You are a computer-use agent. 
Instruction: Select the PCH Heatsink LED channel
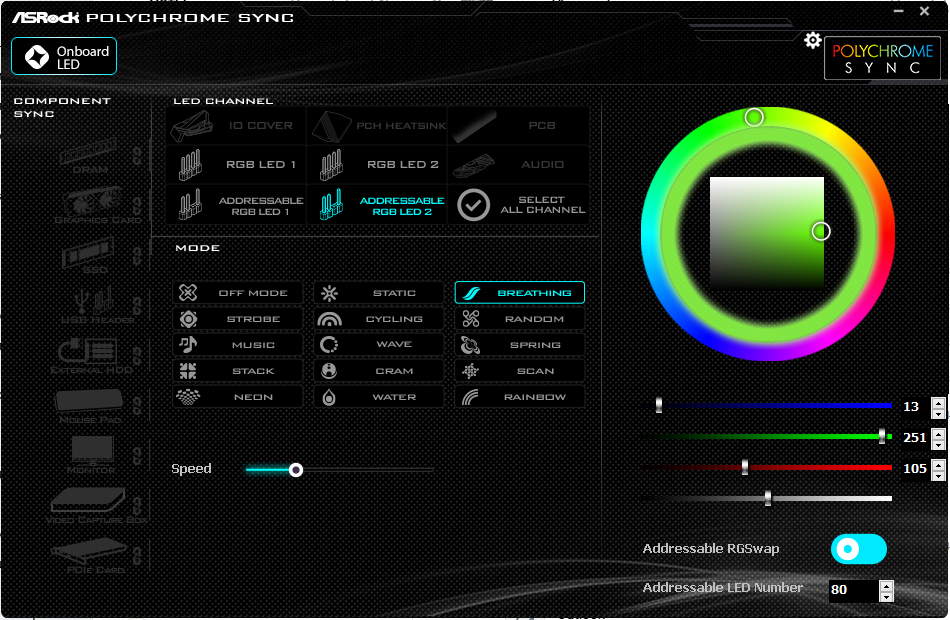(x=377, y=126)
